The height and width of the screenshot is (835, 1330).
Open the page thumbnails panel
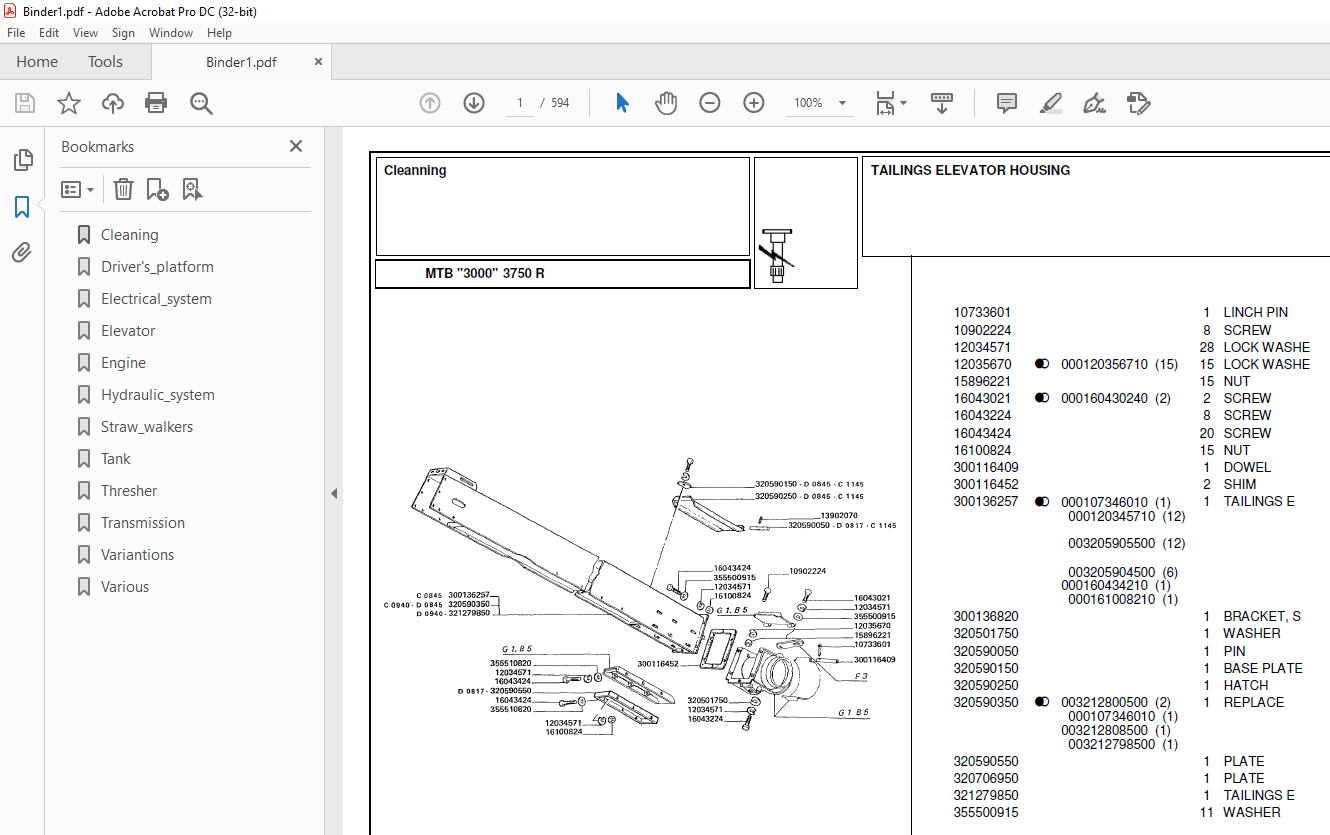click(x=22, y=159)
